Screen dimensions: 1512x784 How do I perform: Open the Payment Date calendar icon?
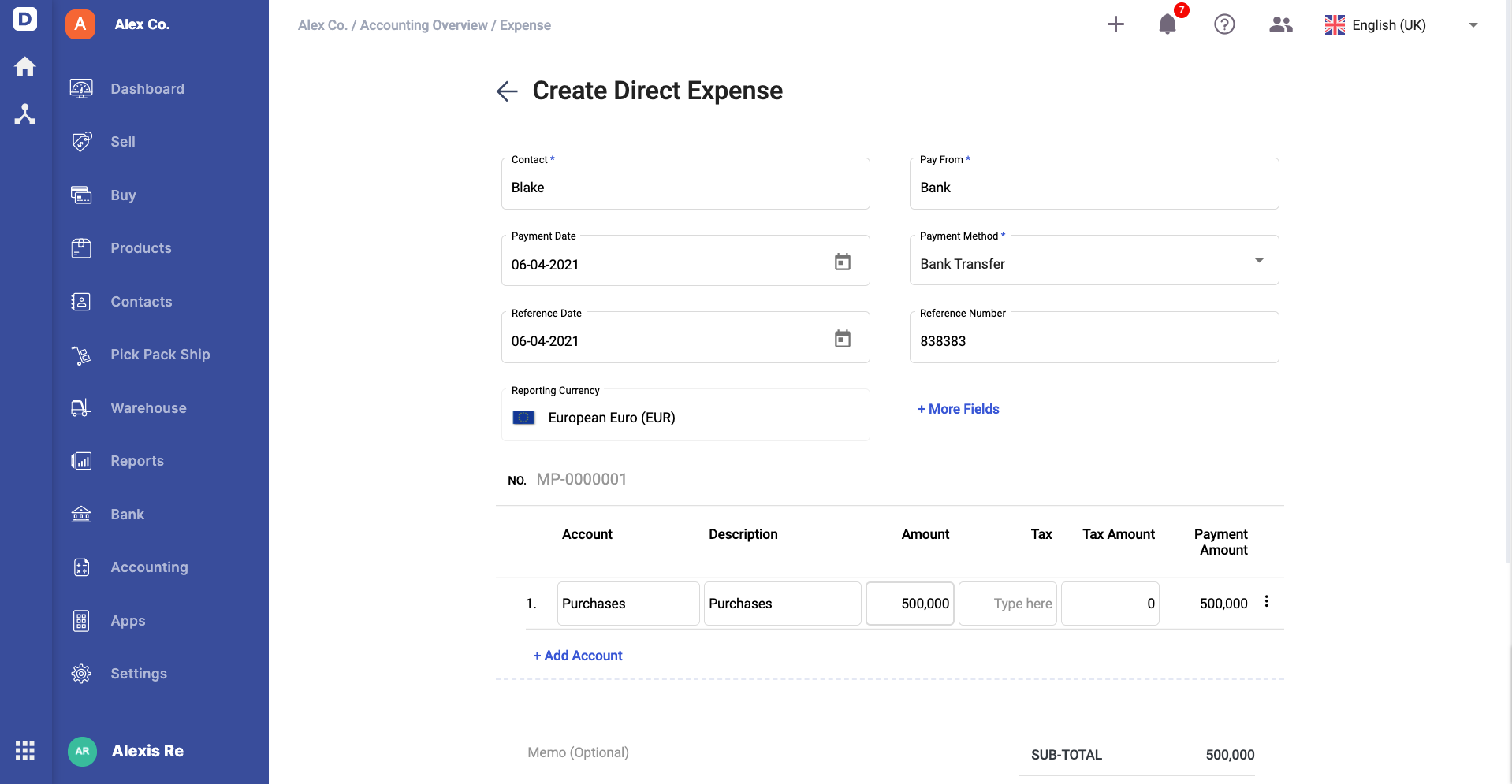pyautogui.click(x=843, y=262)
